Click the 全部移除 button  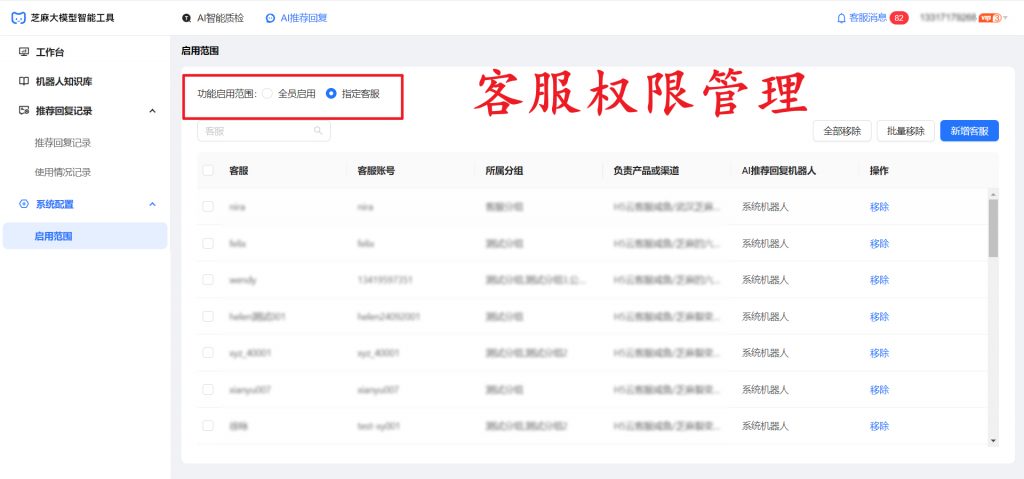[842, 131]
